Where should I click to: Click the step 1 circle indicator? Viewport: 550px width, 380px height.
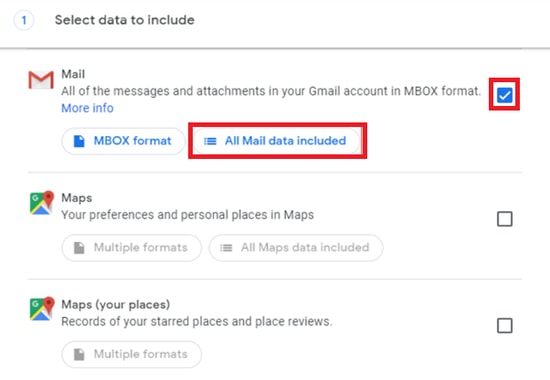24,20
